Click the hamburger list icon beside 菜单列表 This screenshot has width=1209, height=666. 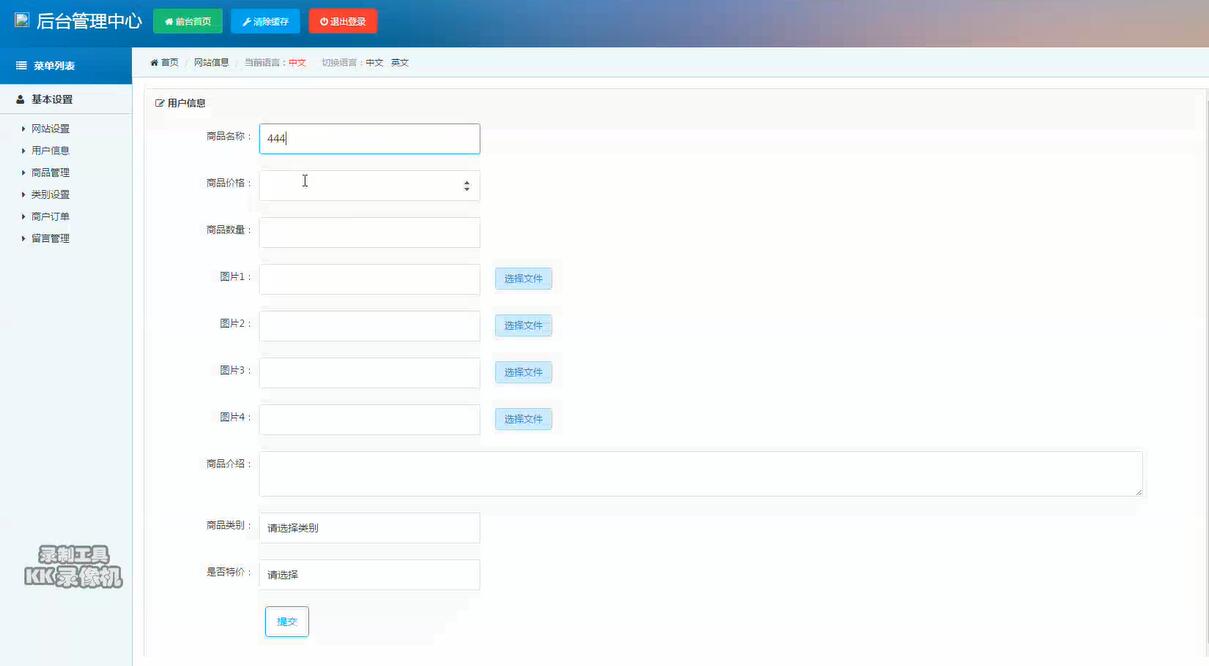tap(21, 66)
